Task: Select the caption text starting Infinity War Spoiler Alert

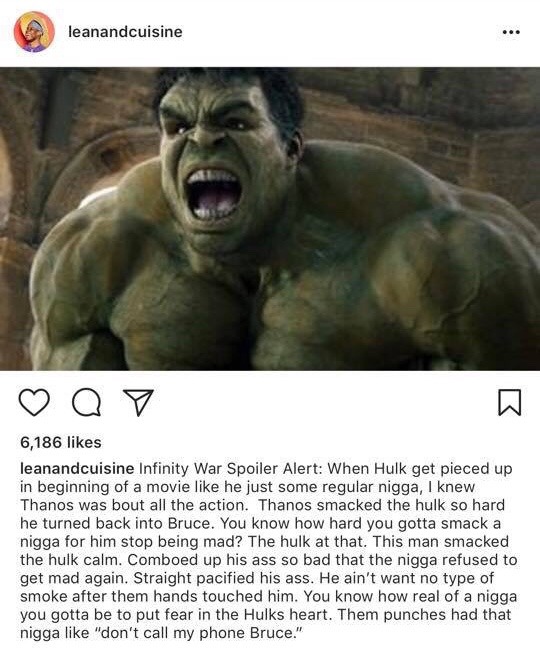Action: (x=268, y=550)
